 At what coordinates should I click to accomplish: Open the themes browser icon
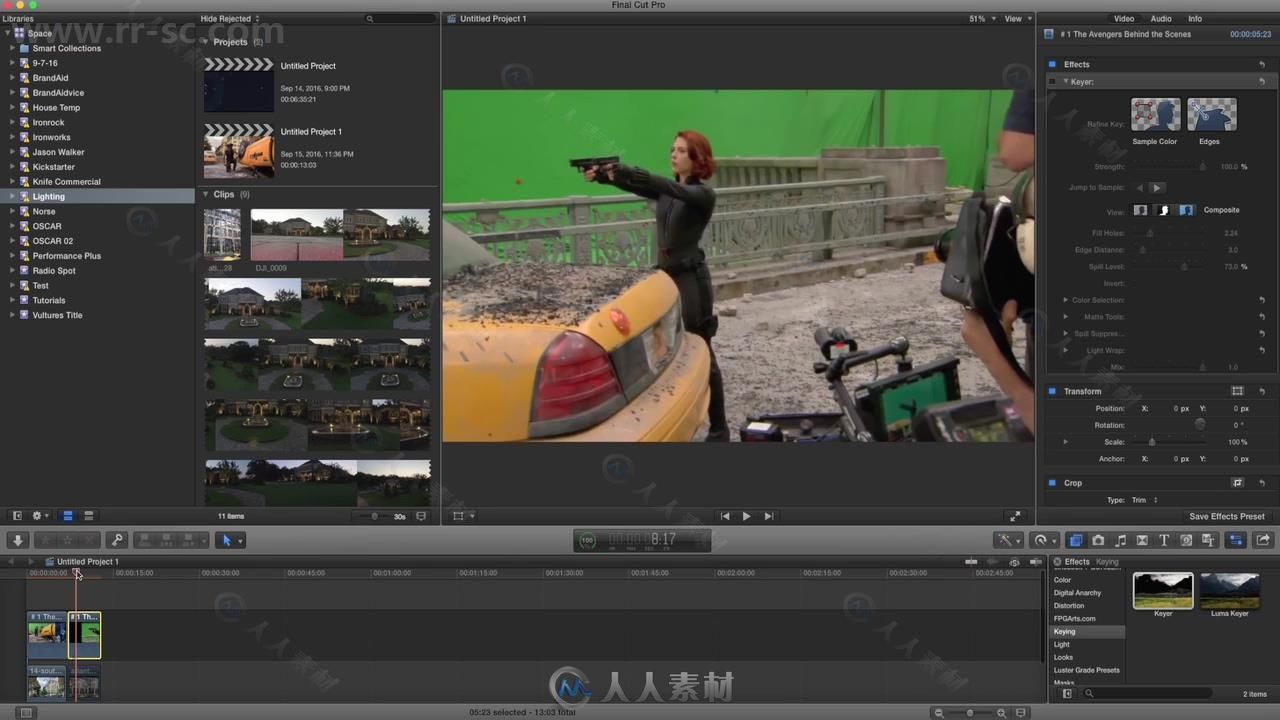[1208, 540]
